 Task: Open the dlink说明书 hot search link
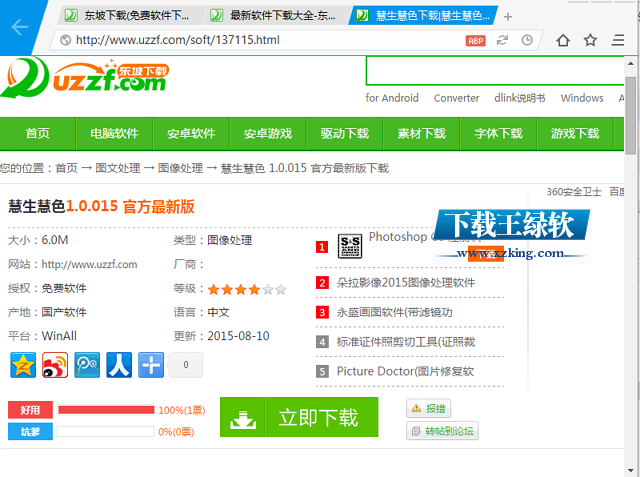click(x=520, y=98)
